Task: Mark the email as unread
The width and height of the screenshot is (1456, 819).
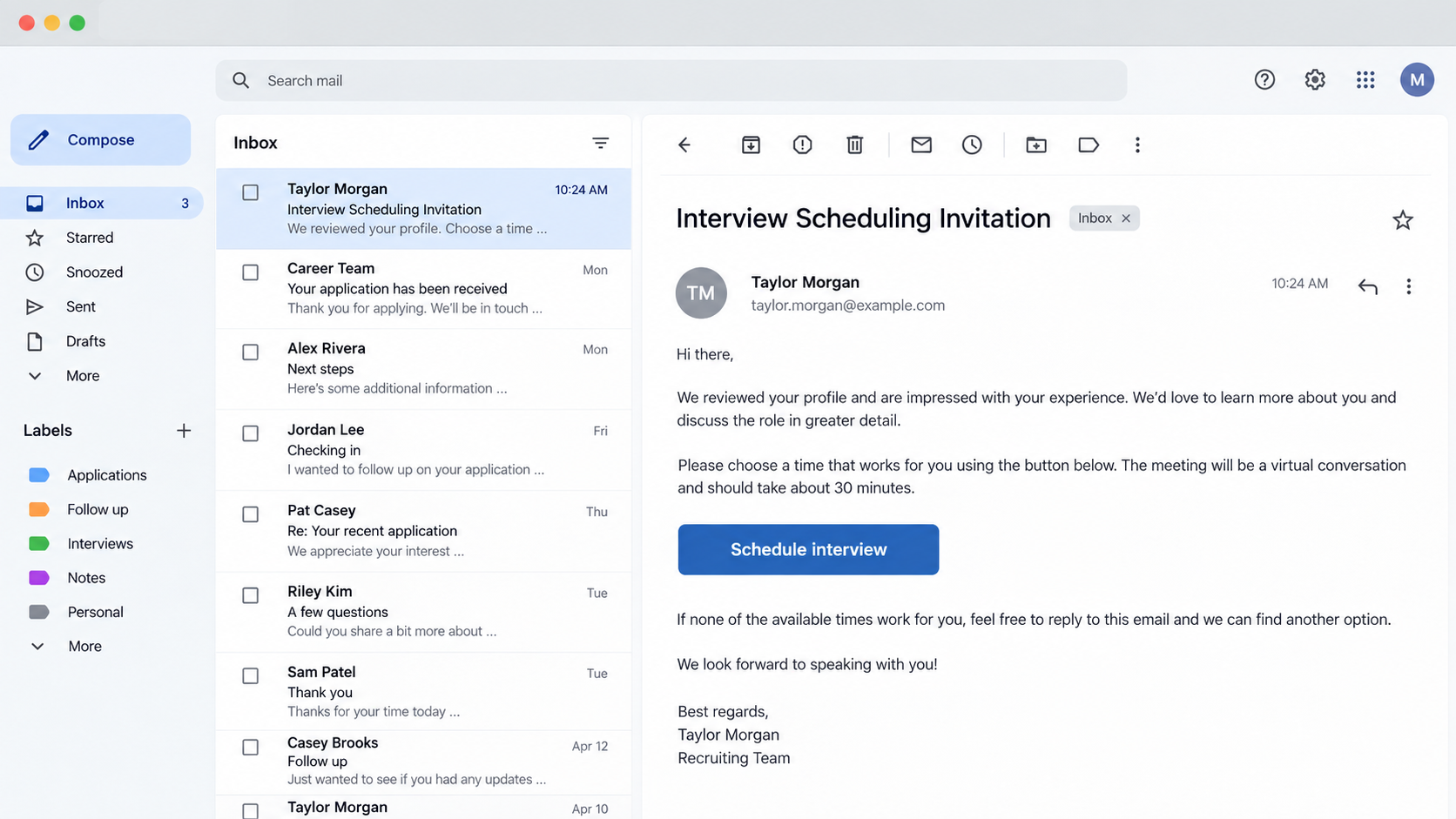Action: click(921, 144)
